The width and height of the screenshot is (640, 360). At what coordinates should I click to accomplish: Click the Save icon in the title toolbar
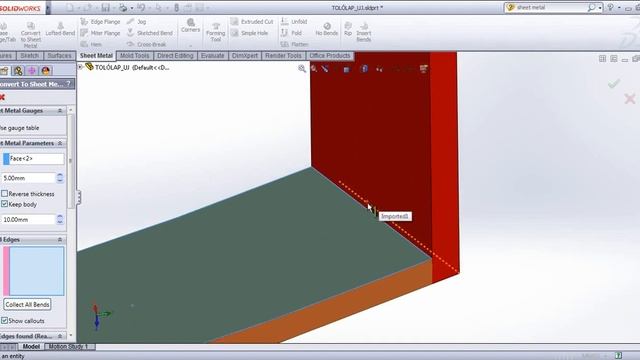click(x=106, y=7)
